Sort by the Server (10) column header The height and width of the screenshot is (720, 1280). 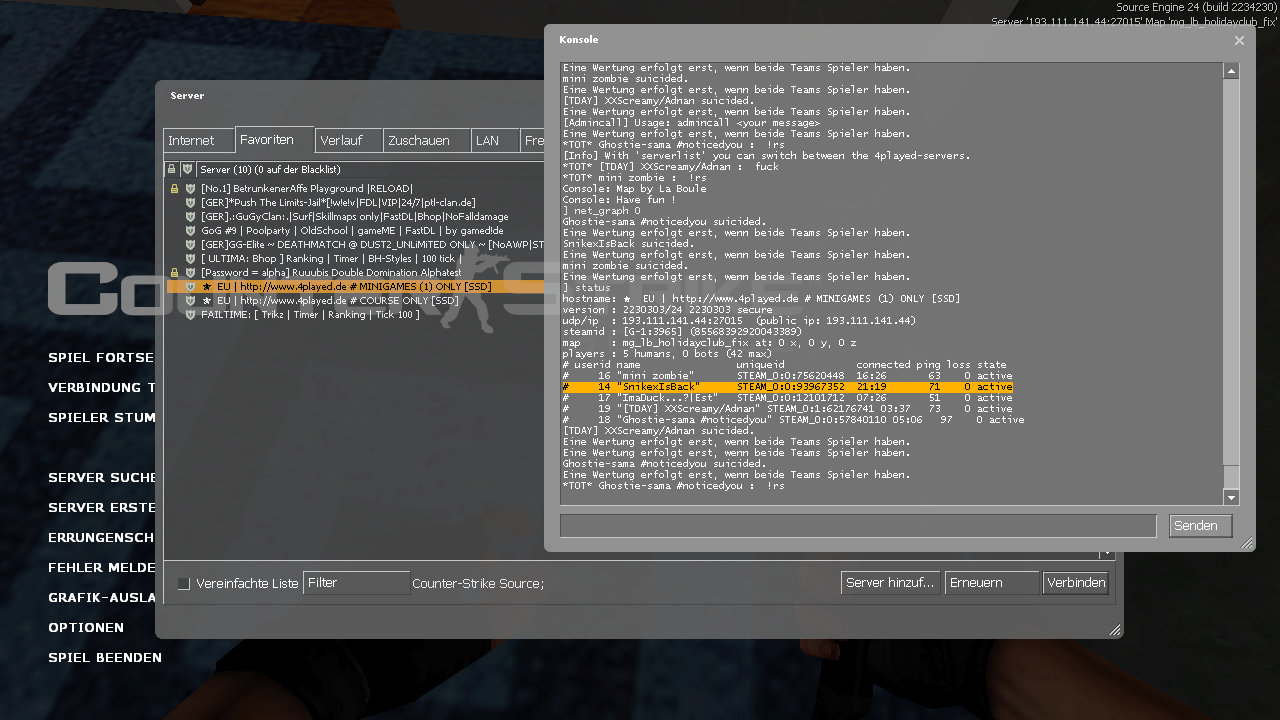pos(369,170)
